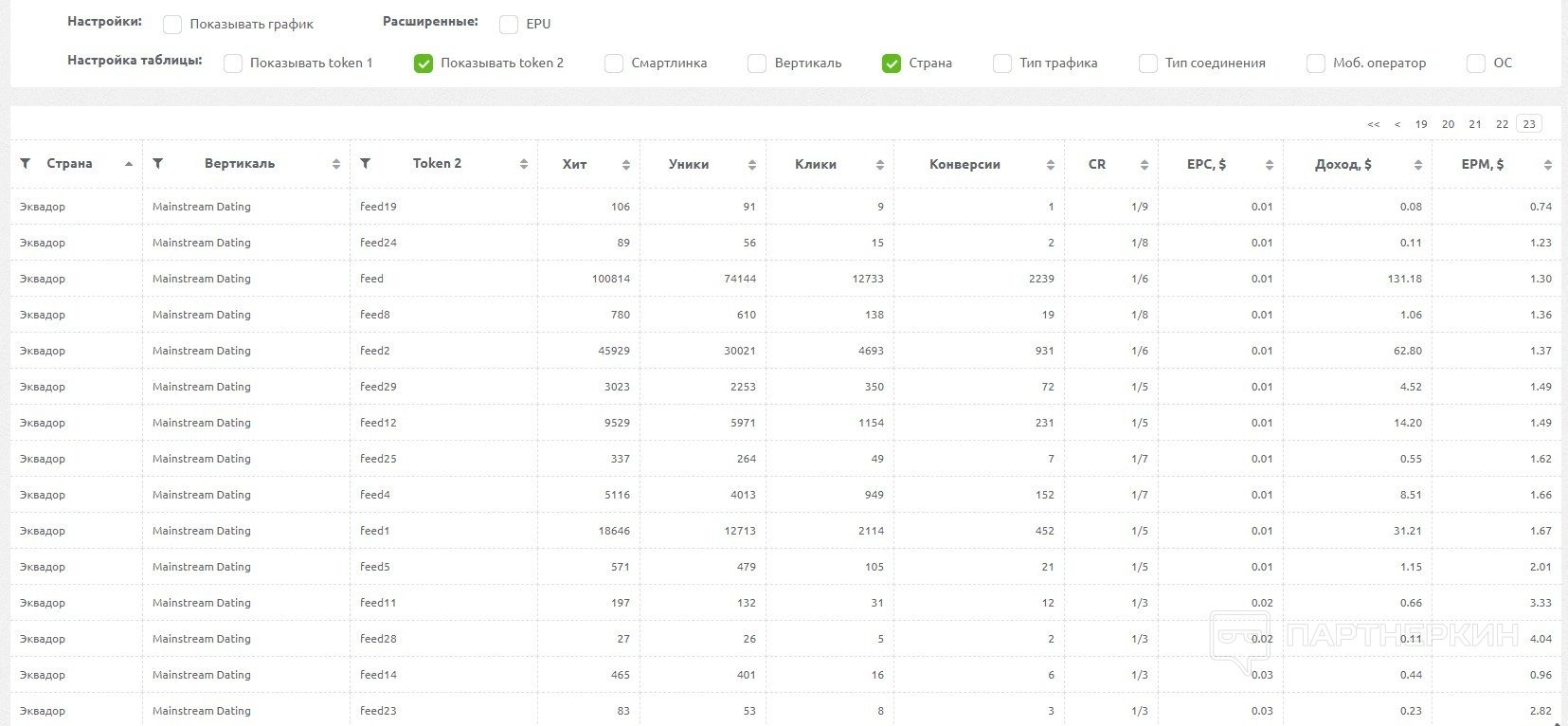Enable EPU extended option checkbox

509,25
